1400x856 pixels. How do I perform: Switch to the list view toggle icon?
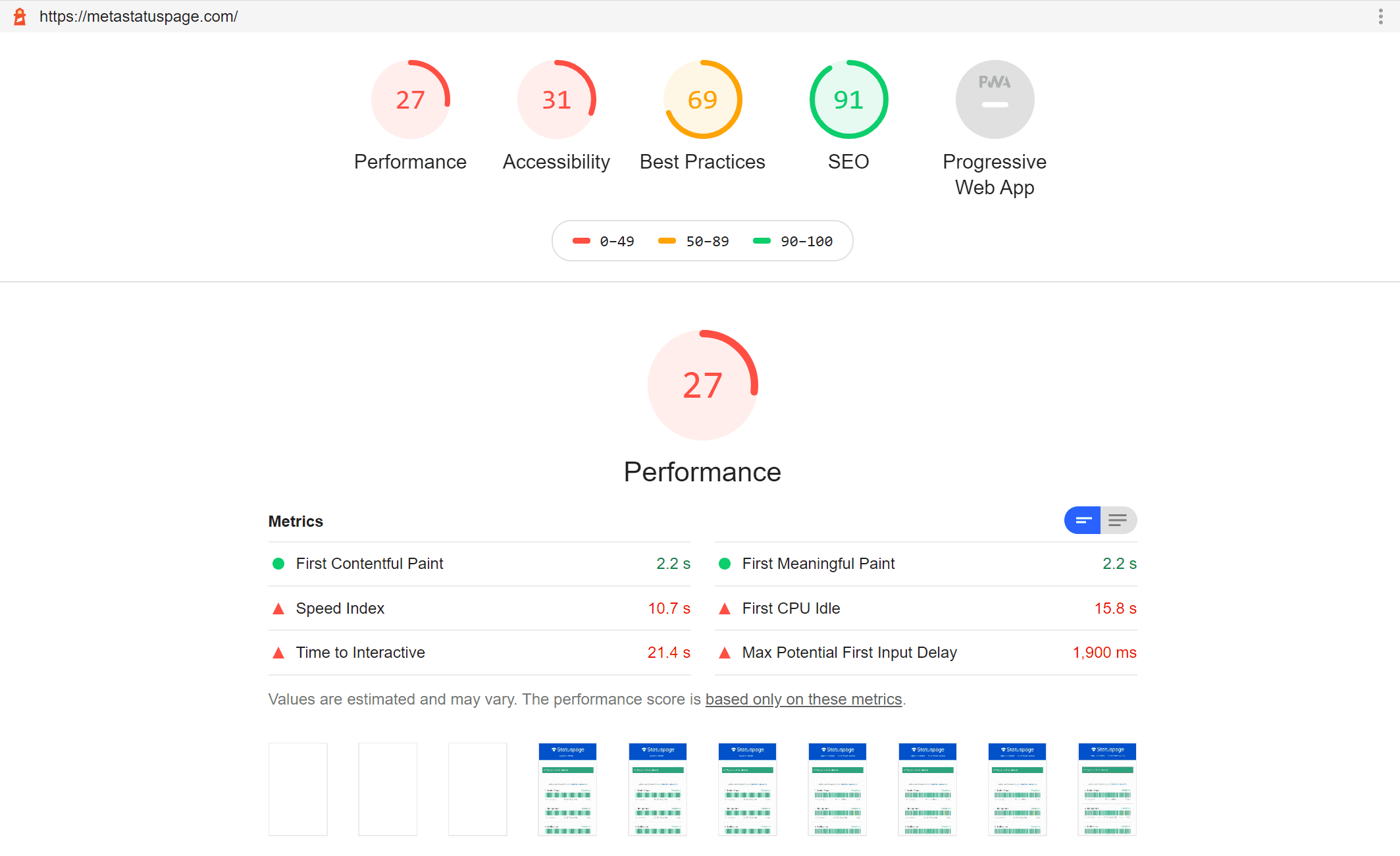point(1118,520)
